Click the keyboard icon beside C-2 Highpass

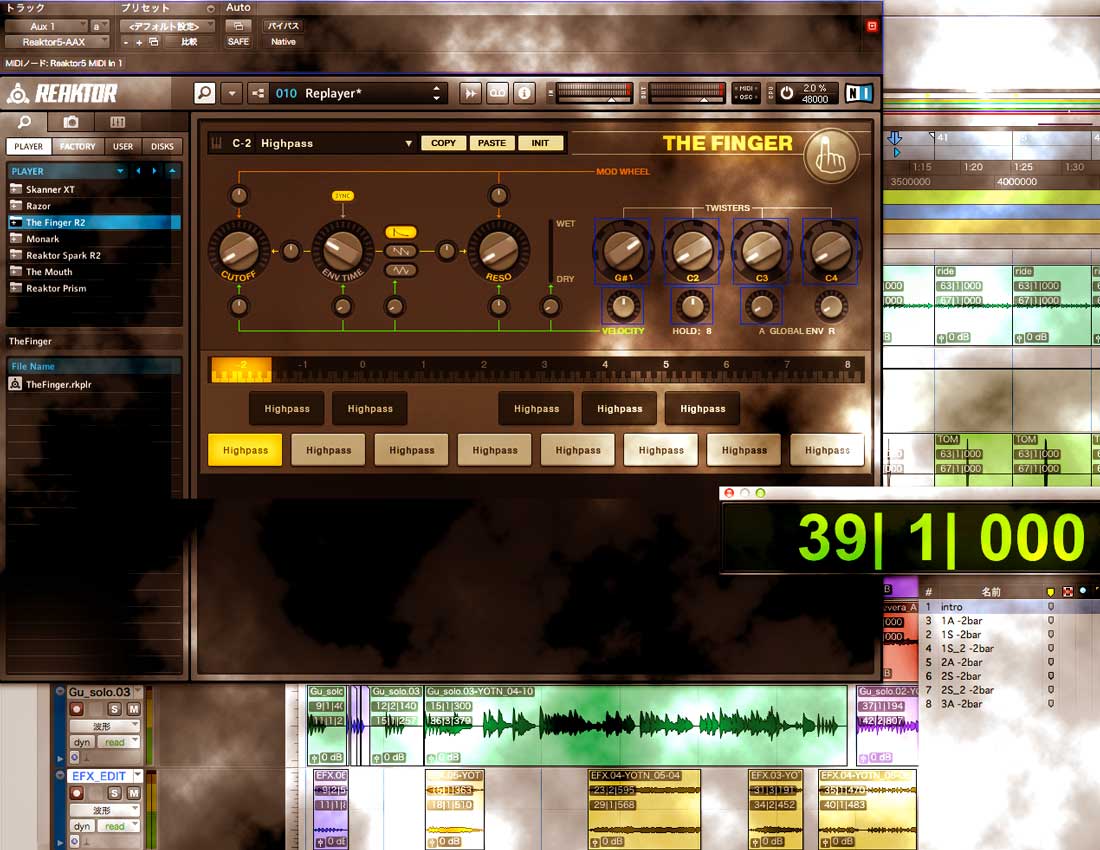[x=217, y=143]
